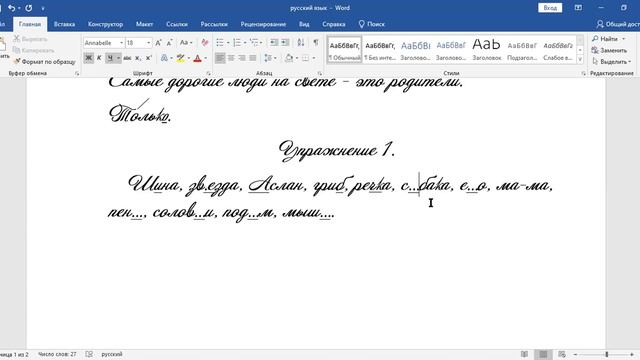This screenshot has height=360, width=640.
Task: Switch to Вставка tab
Action: [64, 24]
